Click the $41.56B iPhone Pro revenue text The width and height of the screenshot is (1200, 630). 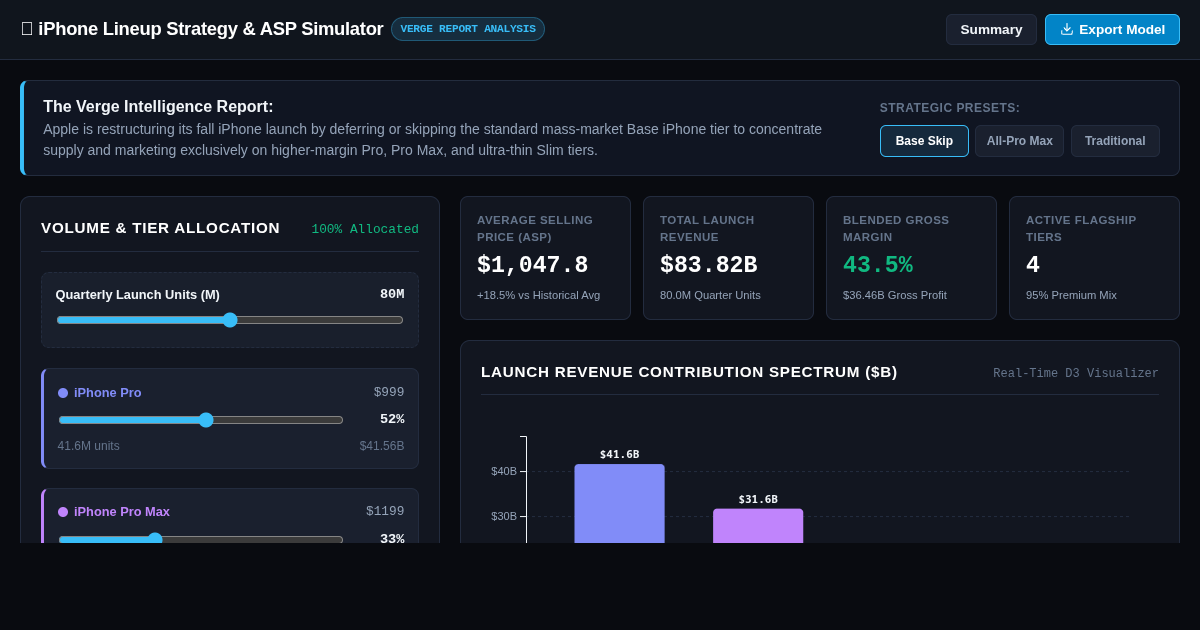382,446
